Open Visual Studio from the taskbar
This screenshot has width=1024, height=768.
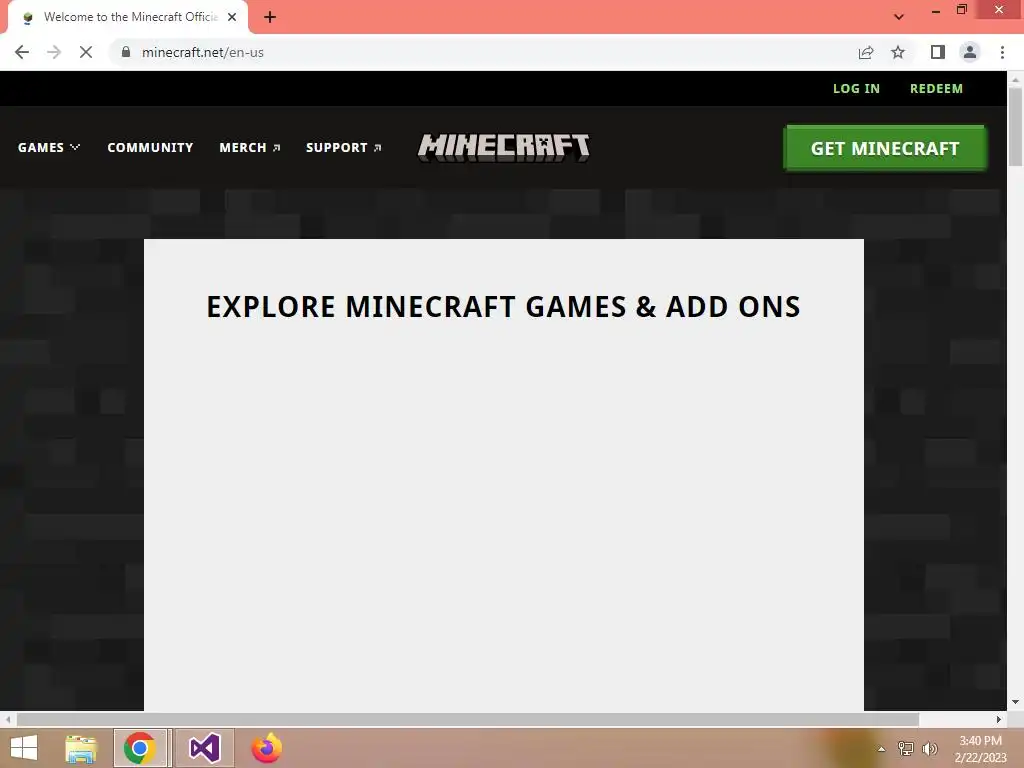tap(204, 748)
